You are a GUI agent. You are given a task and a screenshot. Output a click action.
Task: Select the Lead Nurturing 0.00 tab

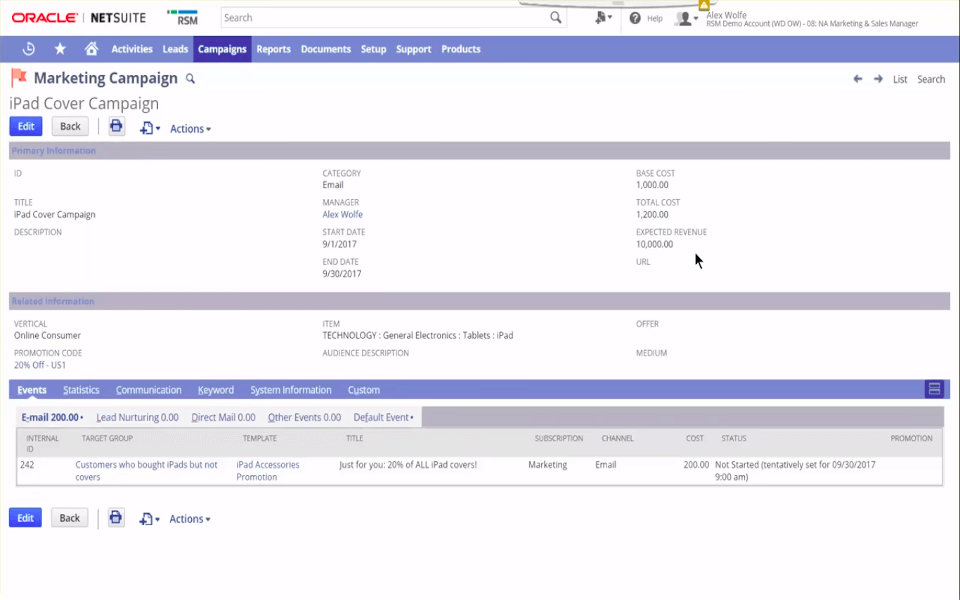(x=137, y=417)
